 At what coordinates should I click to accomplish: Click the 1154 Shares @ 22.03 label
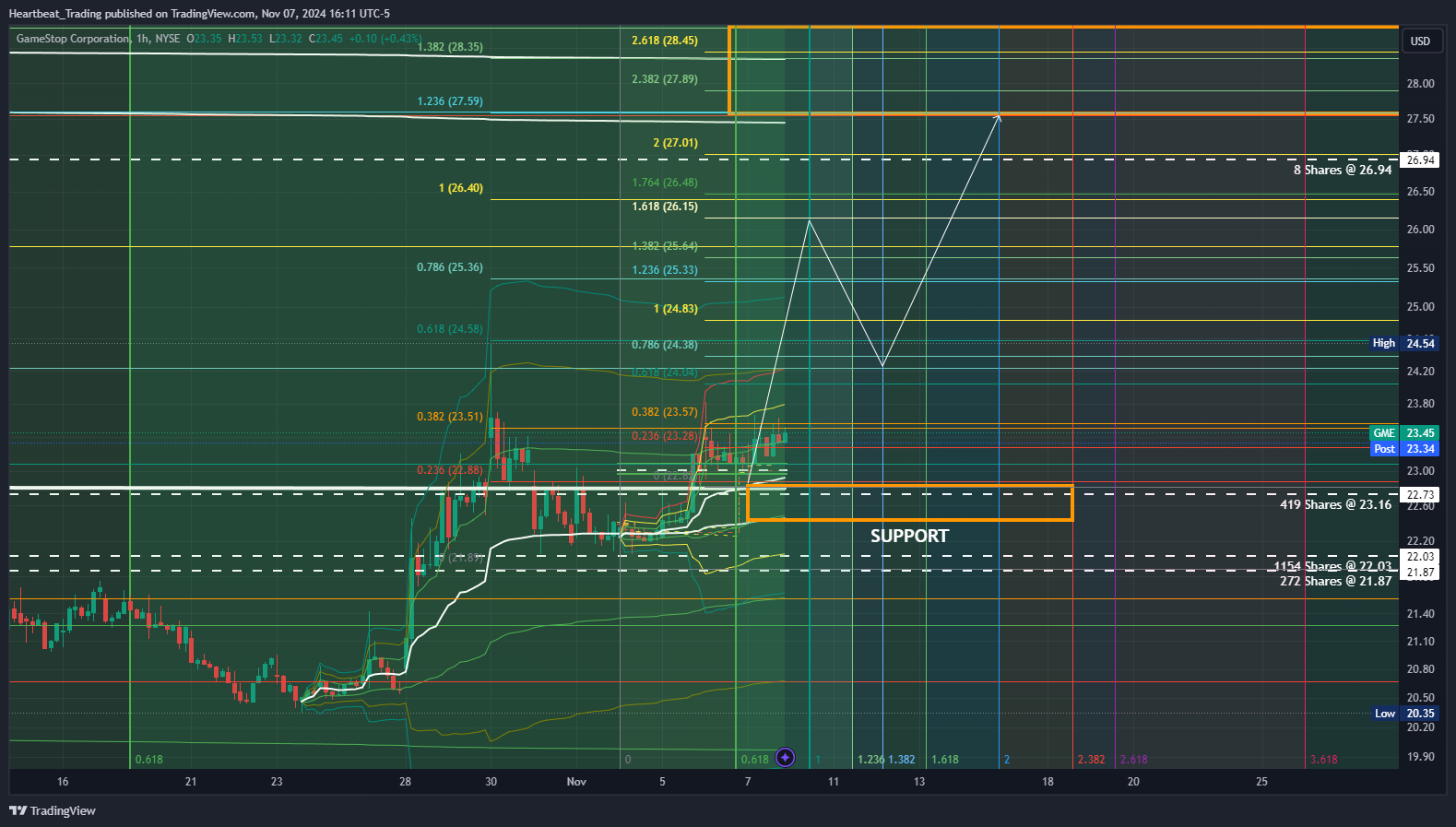(1333, 566)
